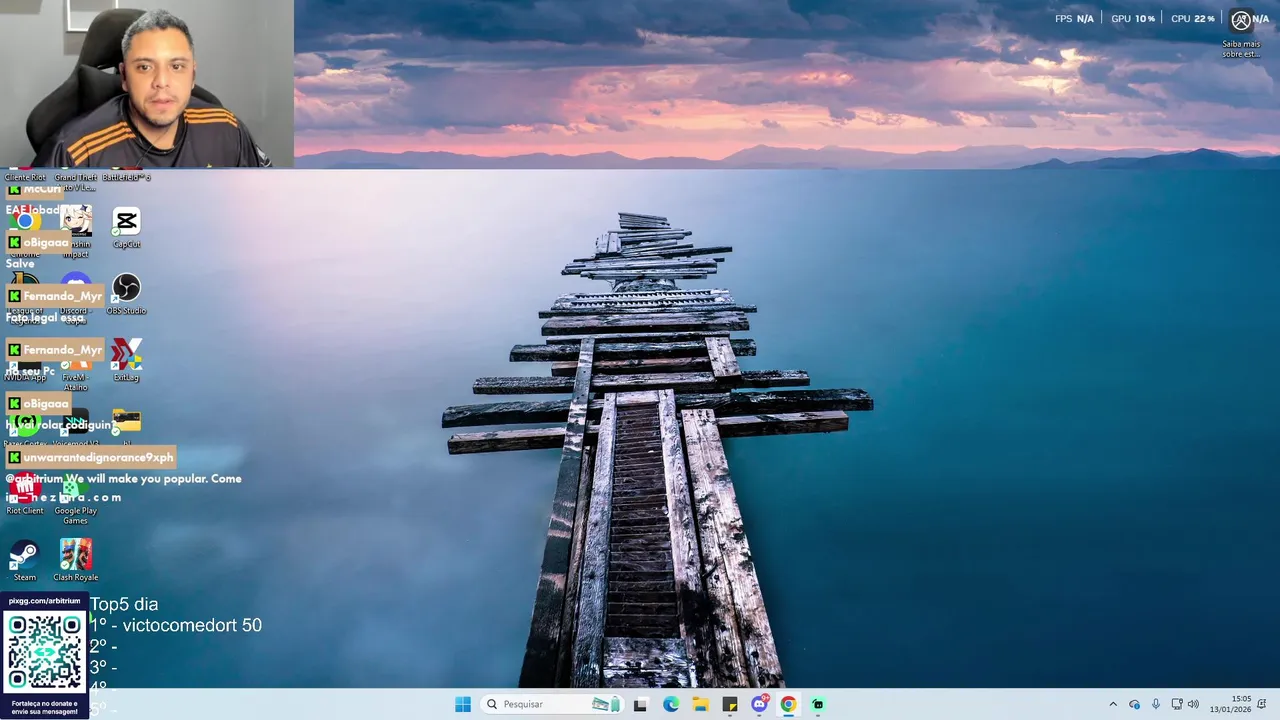Switch to Google Chrome on the taskbar
This screenshot has width=1280, height=720.
(x=788, y=704)
